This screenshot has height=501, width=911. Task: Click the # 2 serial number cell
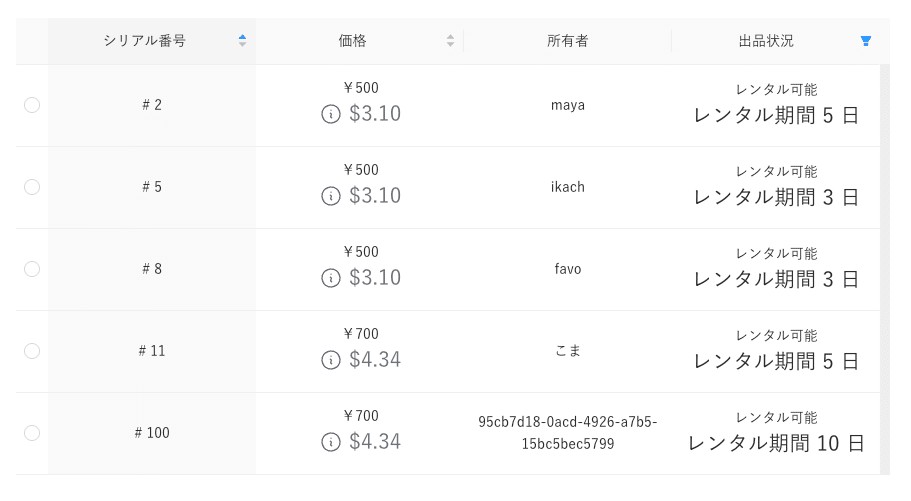152,105
